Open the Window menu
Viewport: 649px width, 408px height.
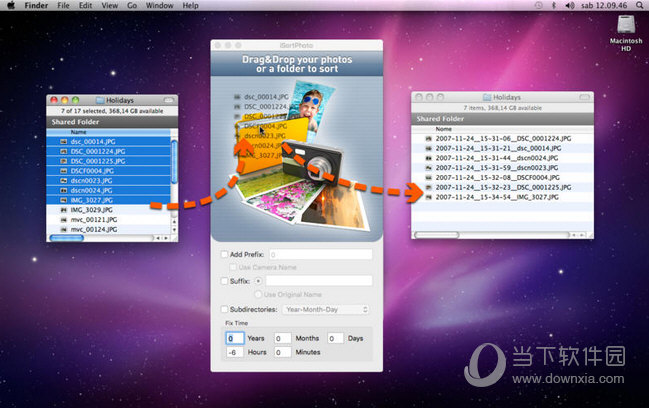pos(159,5)
